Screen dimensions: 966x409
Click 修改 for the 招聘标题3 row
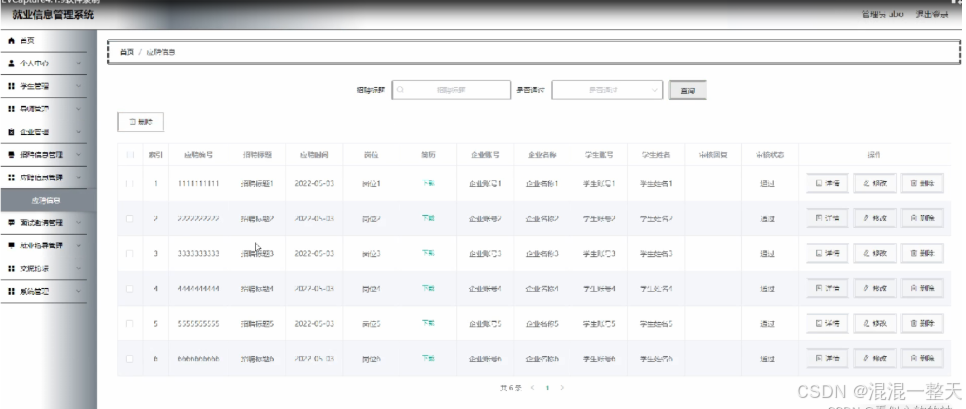875,253
